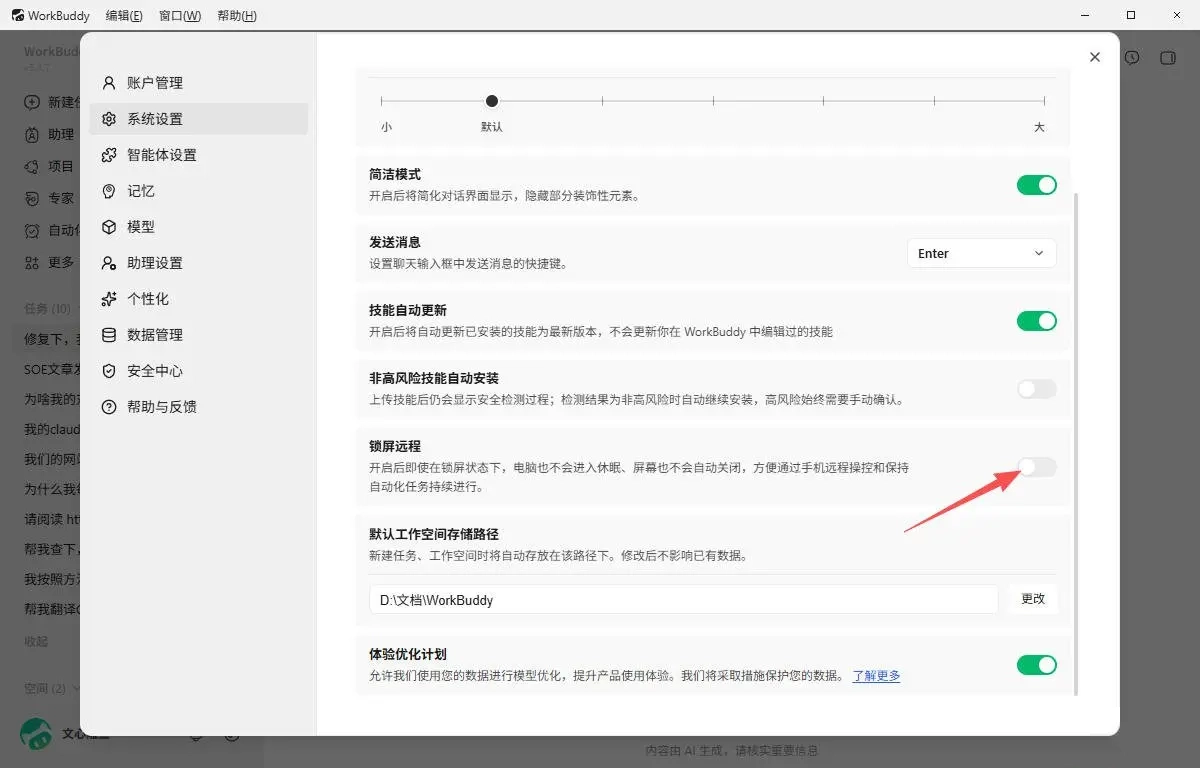The image size is (1200, 768).
Task: Click the 数据管理 database icon
Action: (109, 335)
